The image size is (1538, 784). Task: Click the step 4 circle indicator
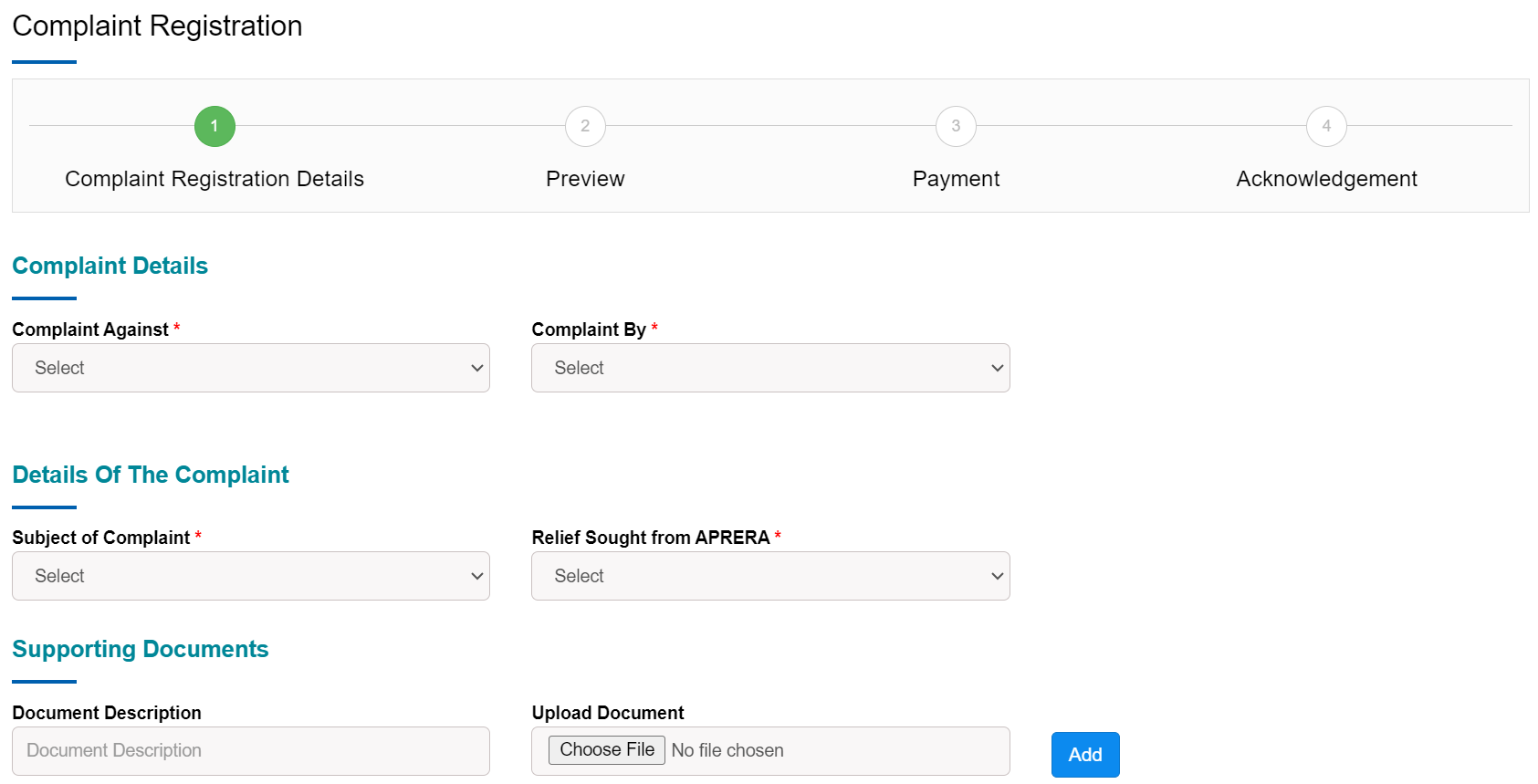pyautogui.click(x=1326, y=126)
